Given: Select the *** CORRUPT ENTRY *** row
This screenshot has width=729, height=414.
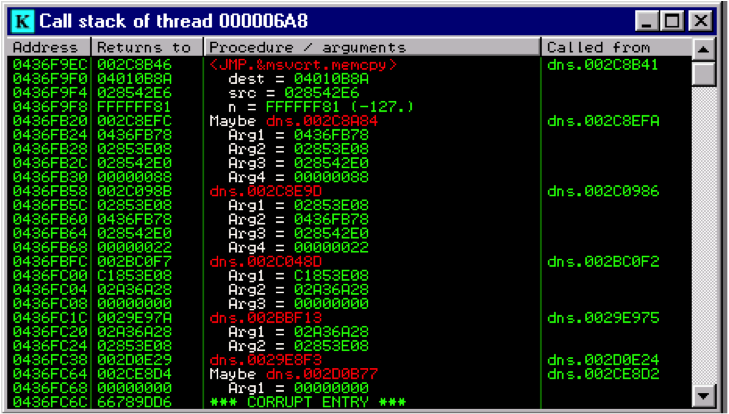Looking at the screenshot, I should click(308, 402).
